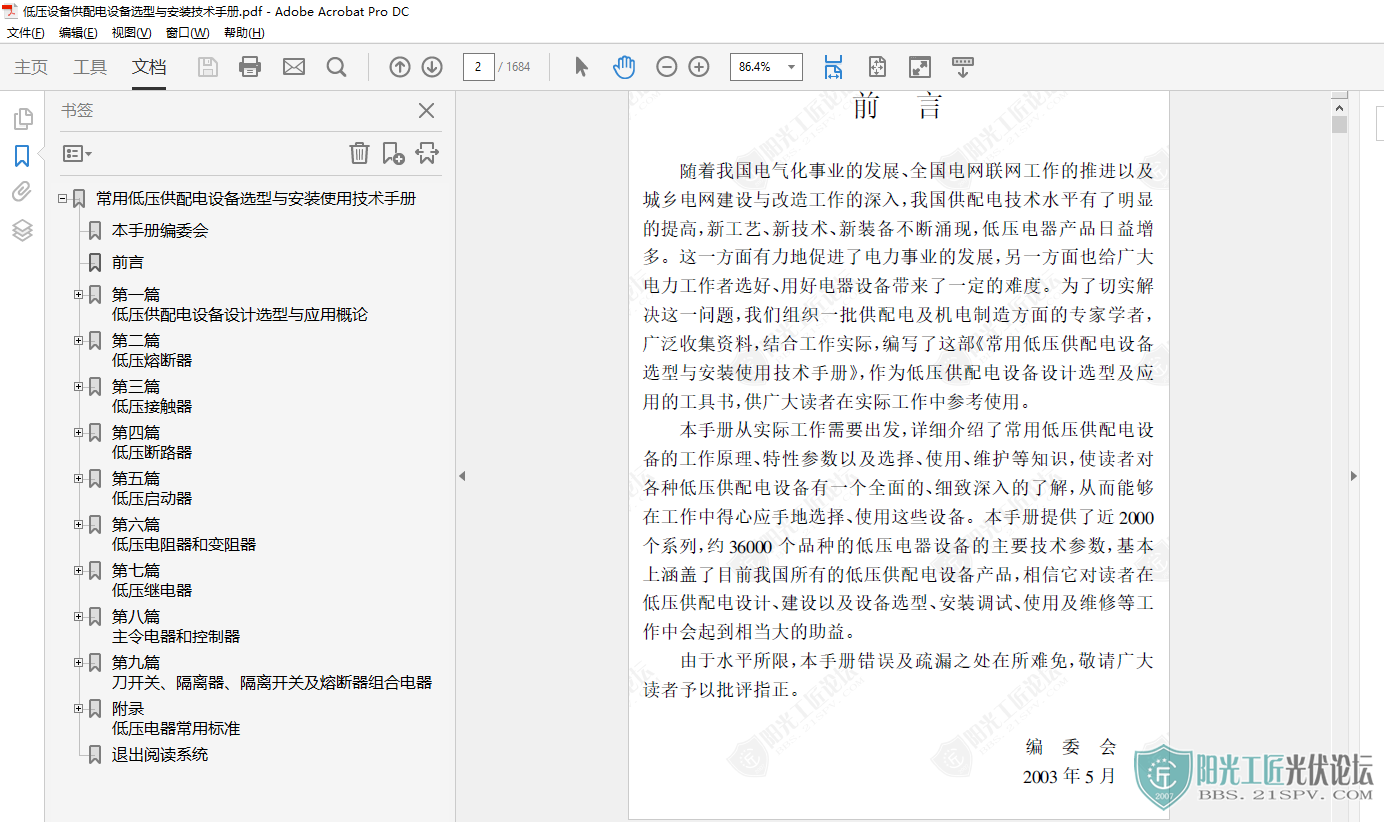Open the 视图(V) menu
The image size is (1384, 822).
click(x=132, y=33)
